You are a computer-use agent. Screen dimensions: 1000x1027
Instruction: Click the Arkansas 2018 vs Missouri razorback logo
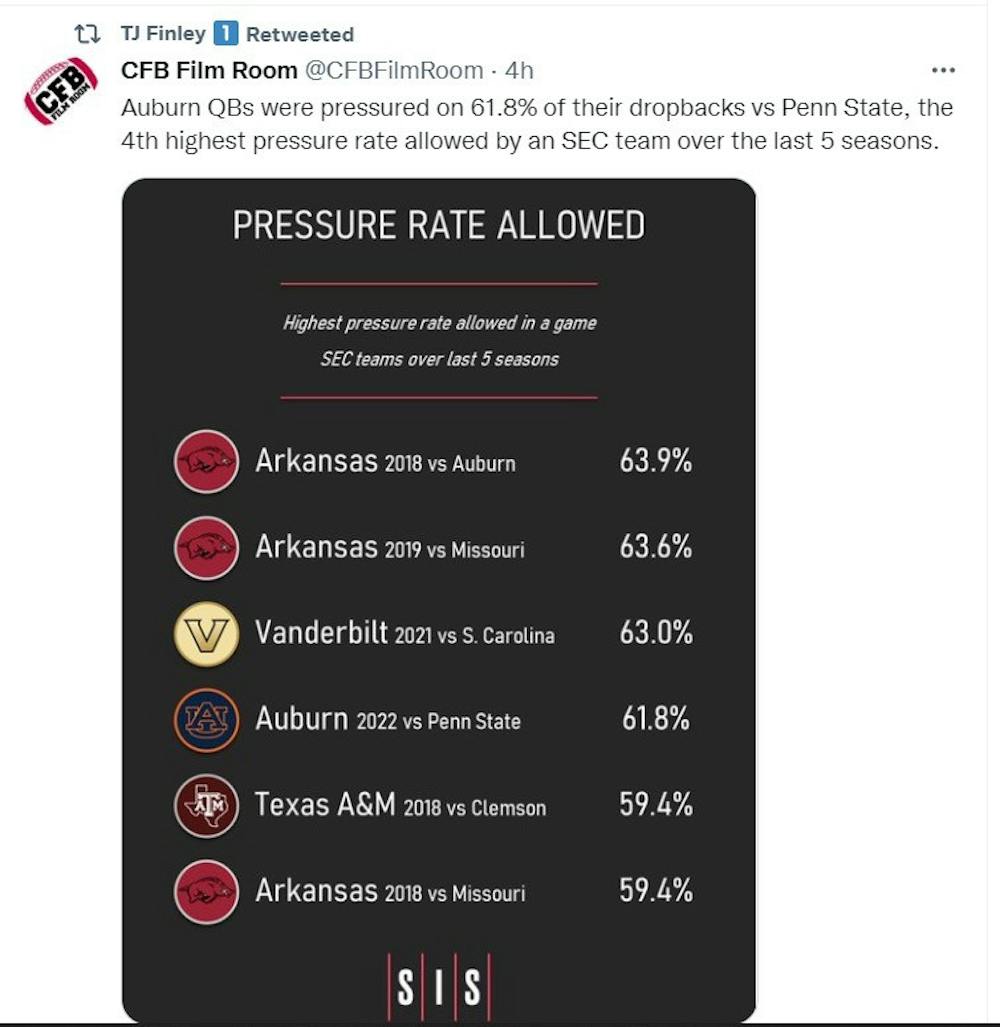click(206, 891)
